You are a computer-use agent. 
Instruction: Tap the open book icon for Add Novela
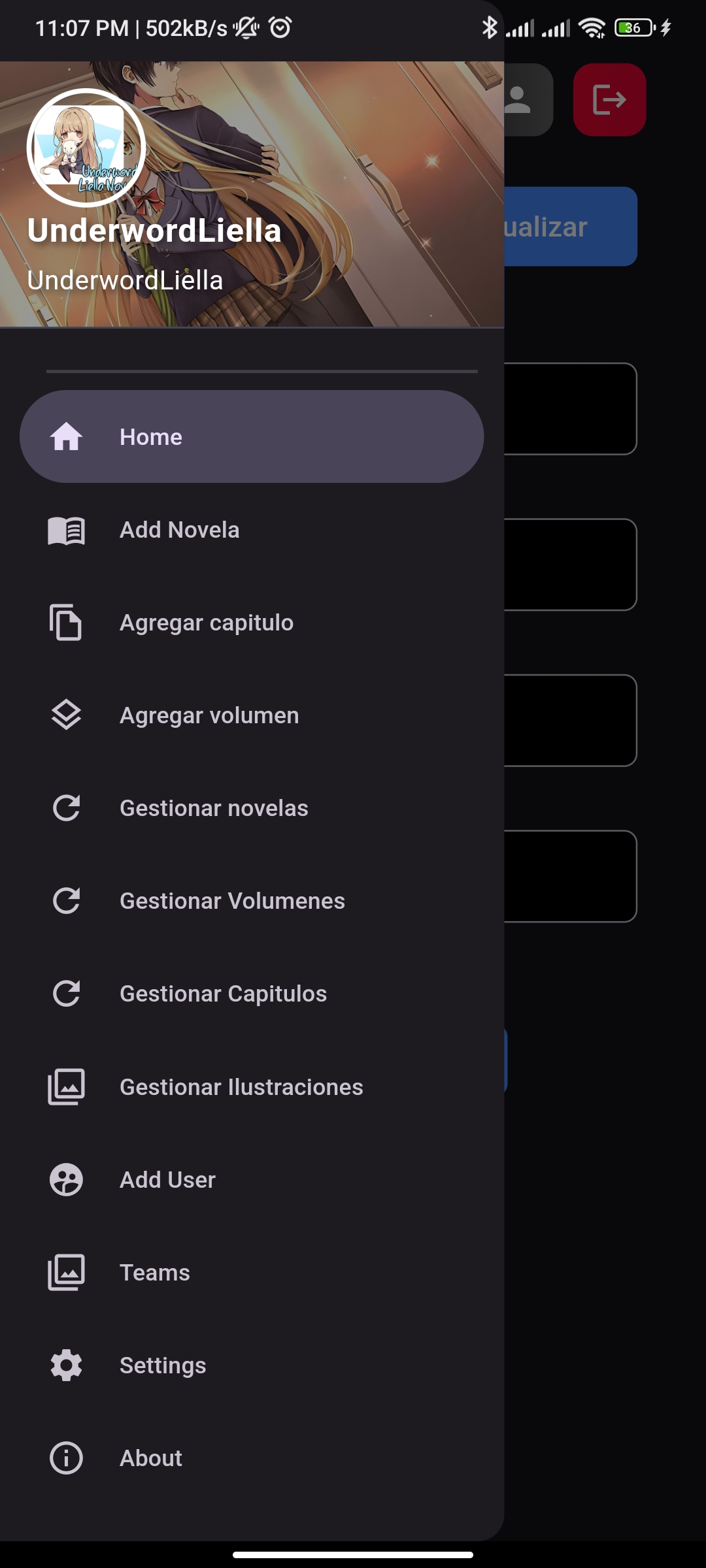point(66,530)
